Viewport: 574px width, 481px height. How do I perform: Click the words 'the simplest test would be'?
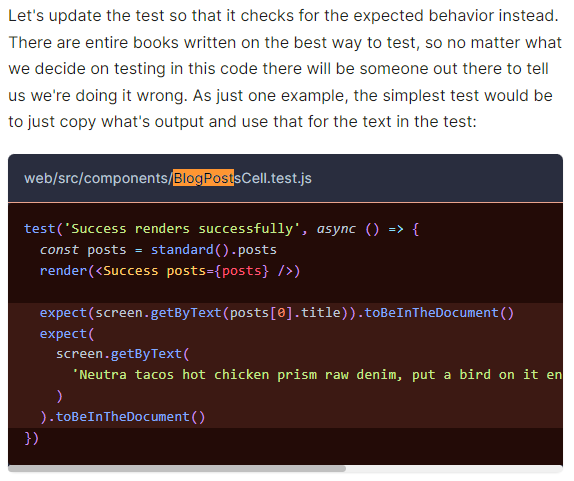(453, 96)
